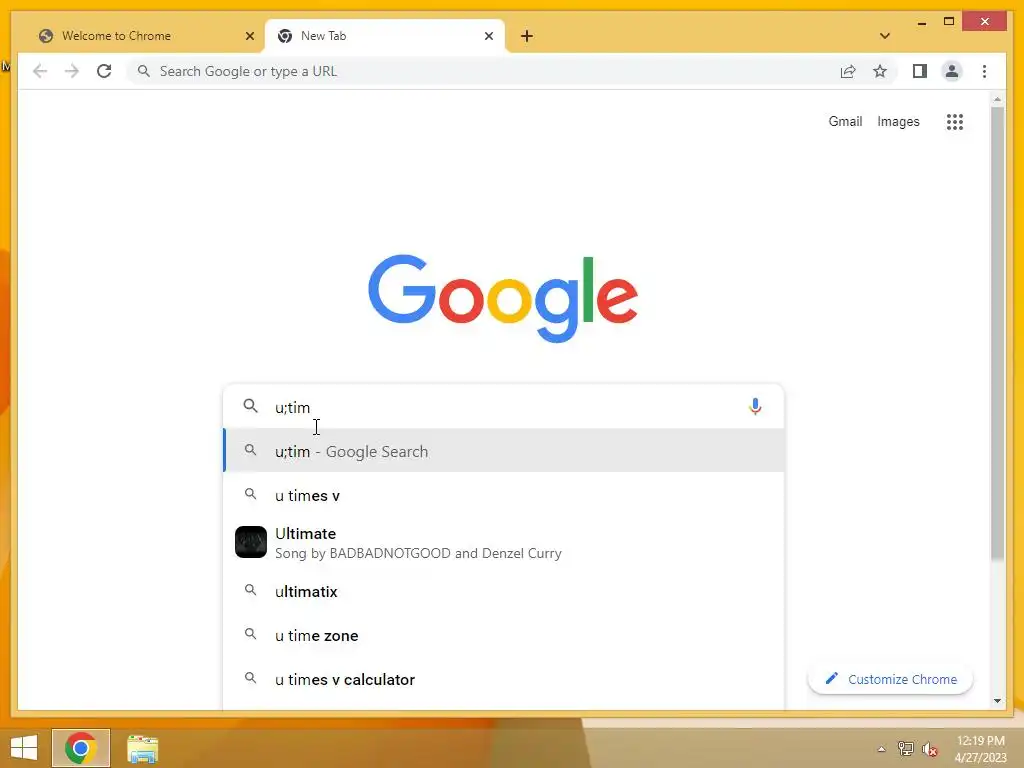Viewport: 1024px width, 768px height.
Task: Select the New Tab tab
Action: click(385, 36)
